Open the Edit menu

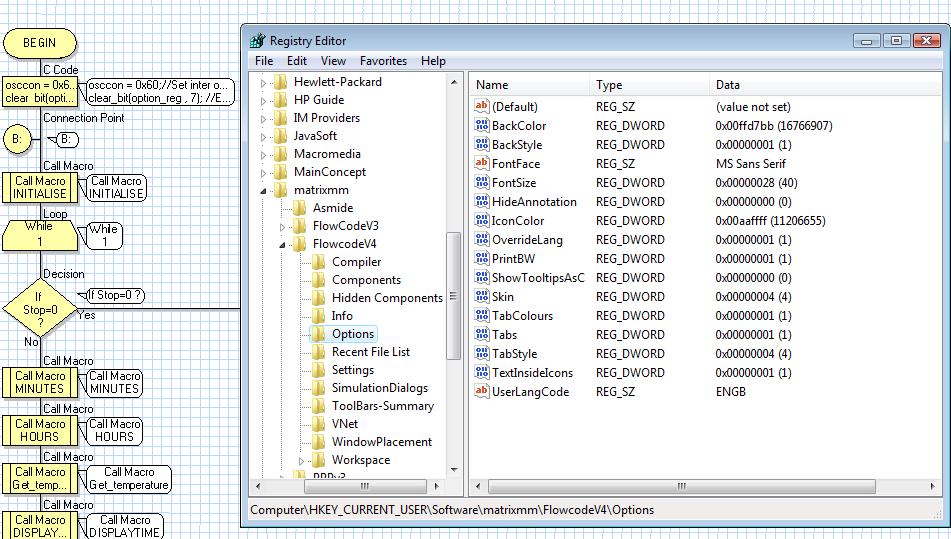297,61
